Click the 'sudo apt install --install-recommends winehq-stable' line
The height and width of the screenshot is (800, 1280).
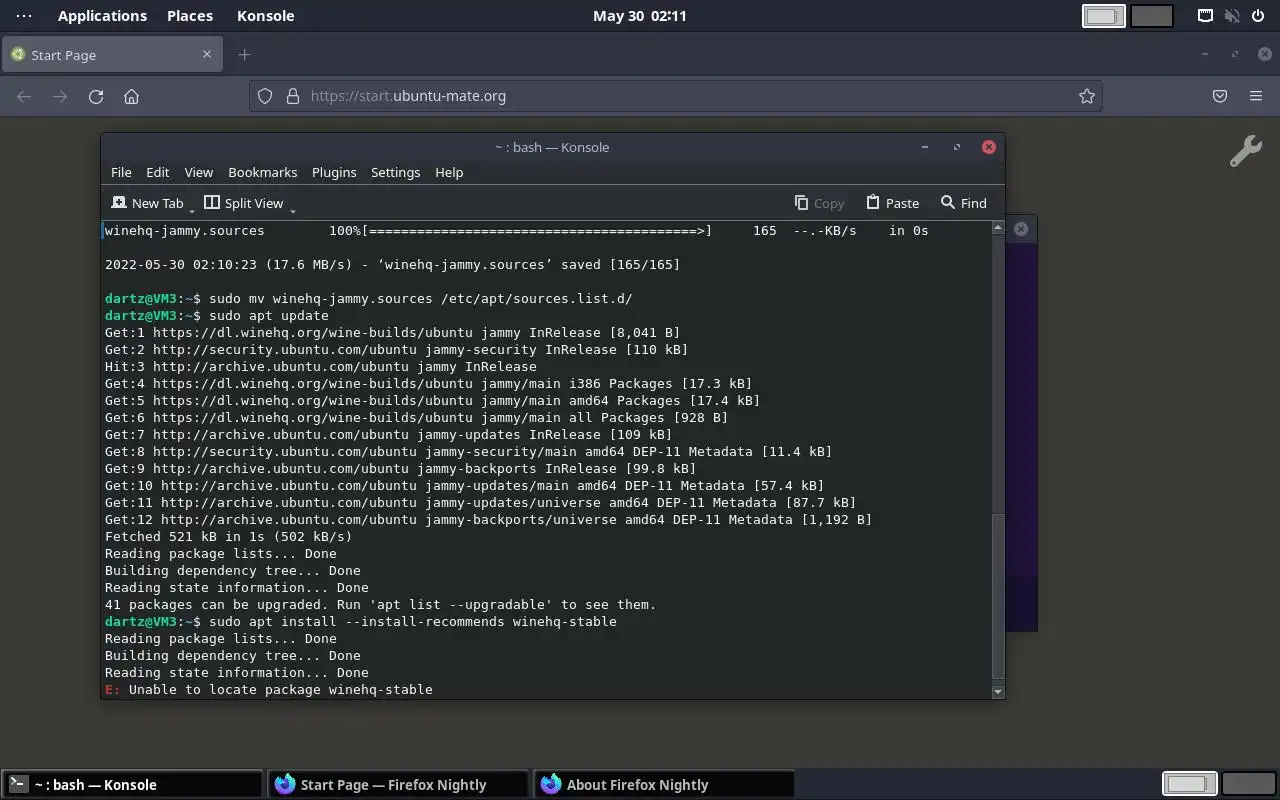[x=361, y=622]
